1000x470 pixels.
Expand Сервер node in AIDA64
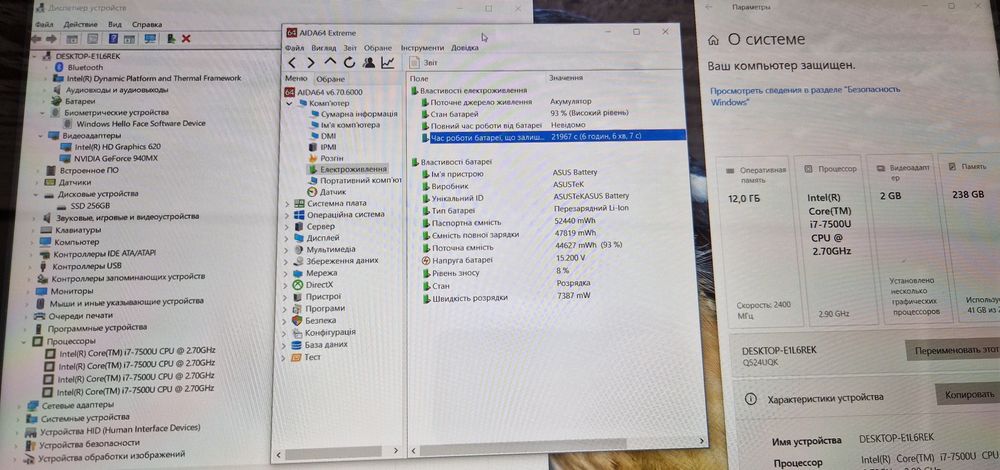287,227
